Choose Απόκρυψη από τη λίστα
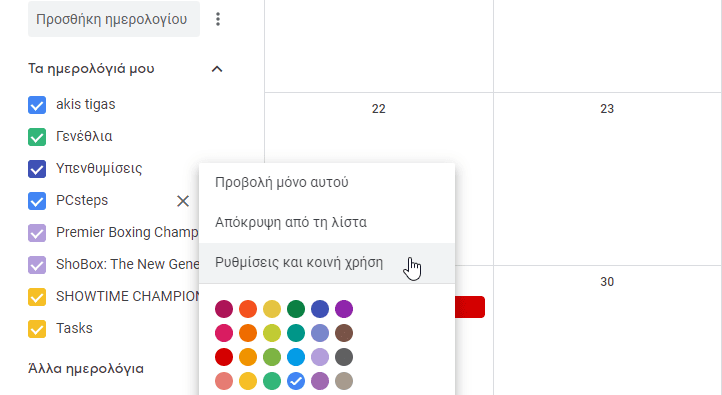The width and height of the screenshot is (722, 395). tap(327, 222)
